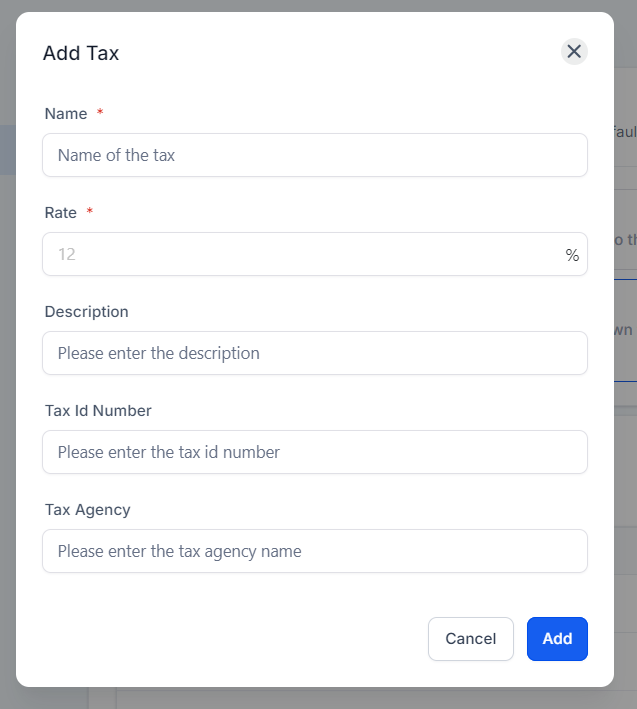The height and width of the screenshot is (709, 637).
Task: Focus the Tax Id Number field
Action: (315, 452)
